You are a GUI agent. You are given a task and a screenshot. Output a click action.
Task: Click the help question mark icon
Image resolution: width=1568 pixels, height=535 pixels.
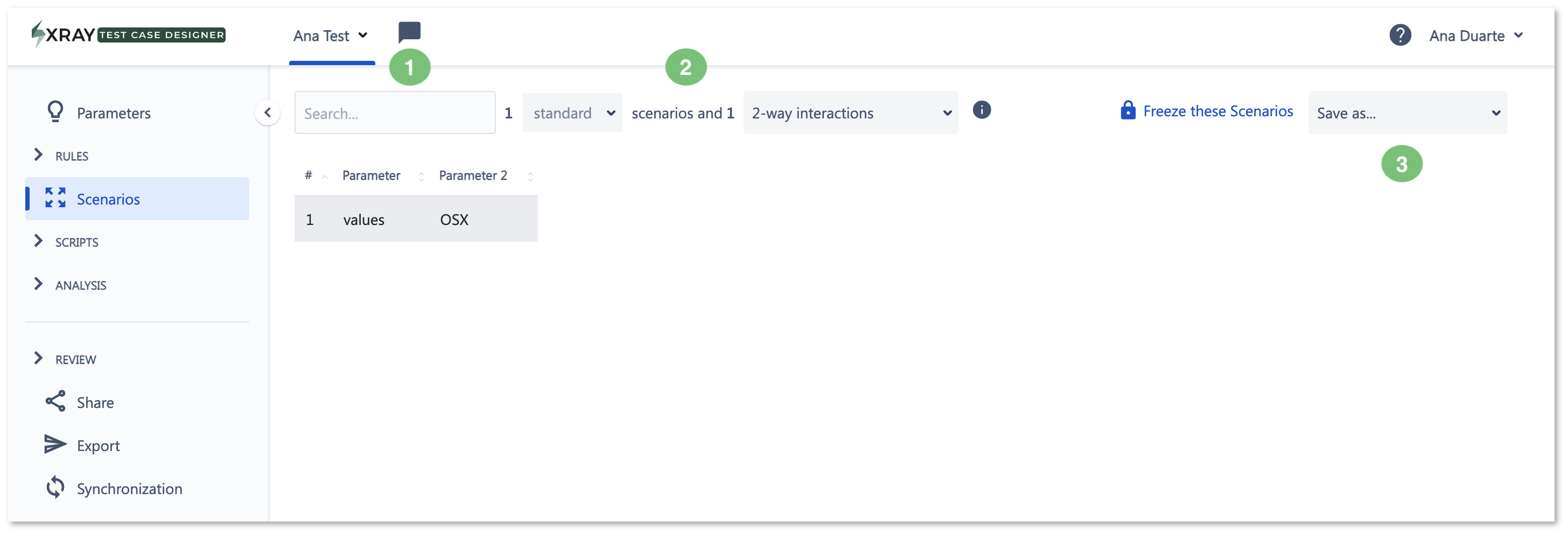tap(1400, 36)
